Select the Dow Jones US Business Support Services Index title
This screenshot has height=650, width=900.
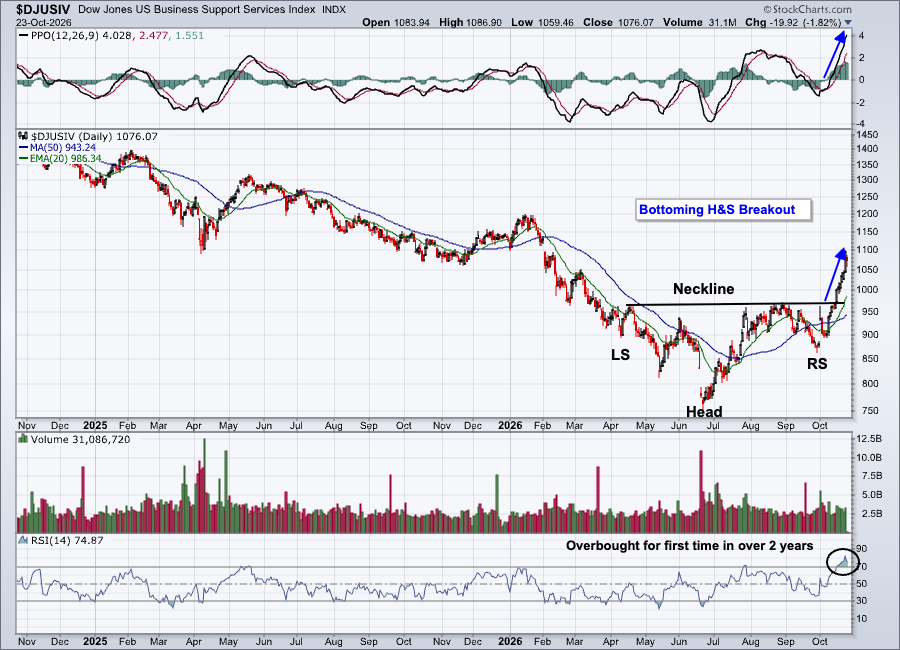pos(196,9)
